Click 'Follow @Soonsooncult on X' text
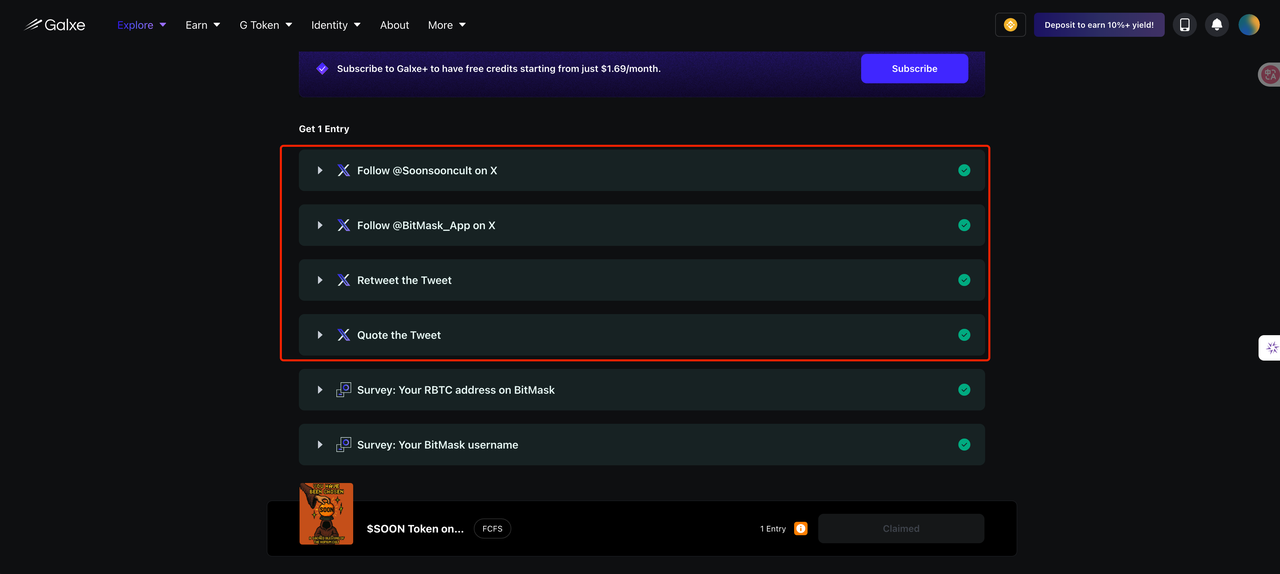1280x574 pixels. pyautogui.click(x=427, y=171)
